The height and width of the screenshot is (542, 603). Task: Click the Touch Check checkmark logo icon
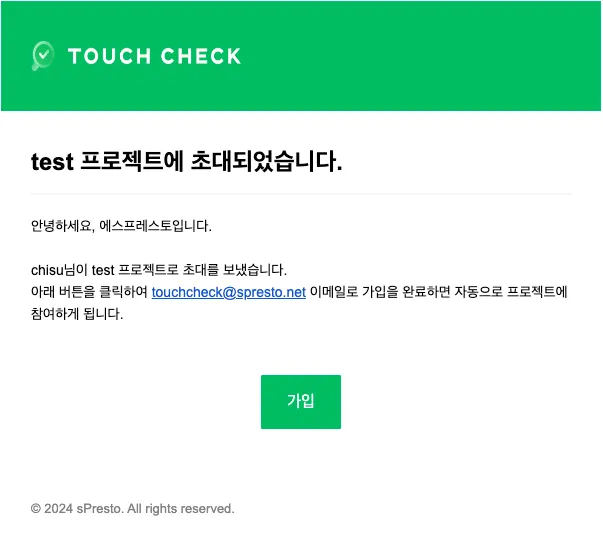pyautogui.click(x=43, y=56)
